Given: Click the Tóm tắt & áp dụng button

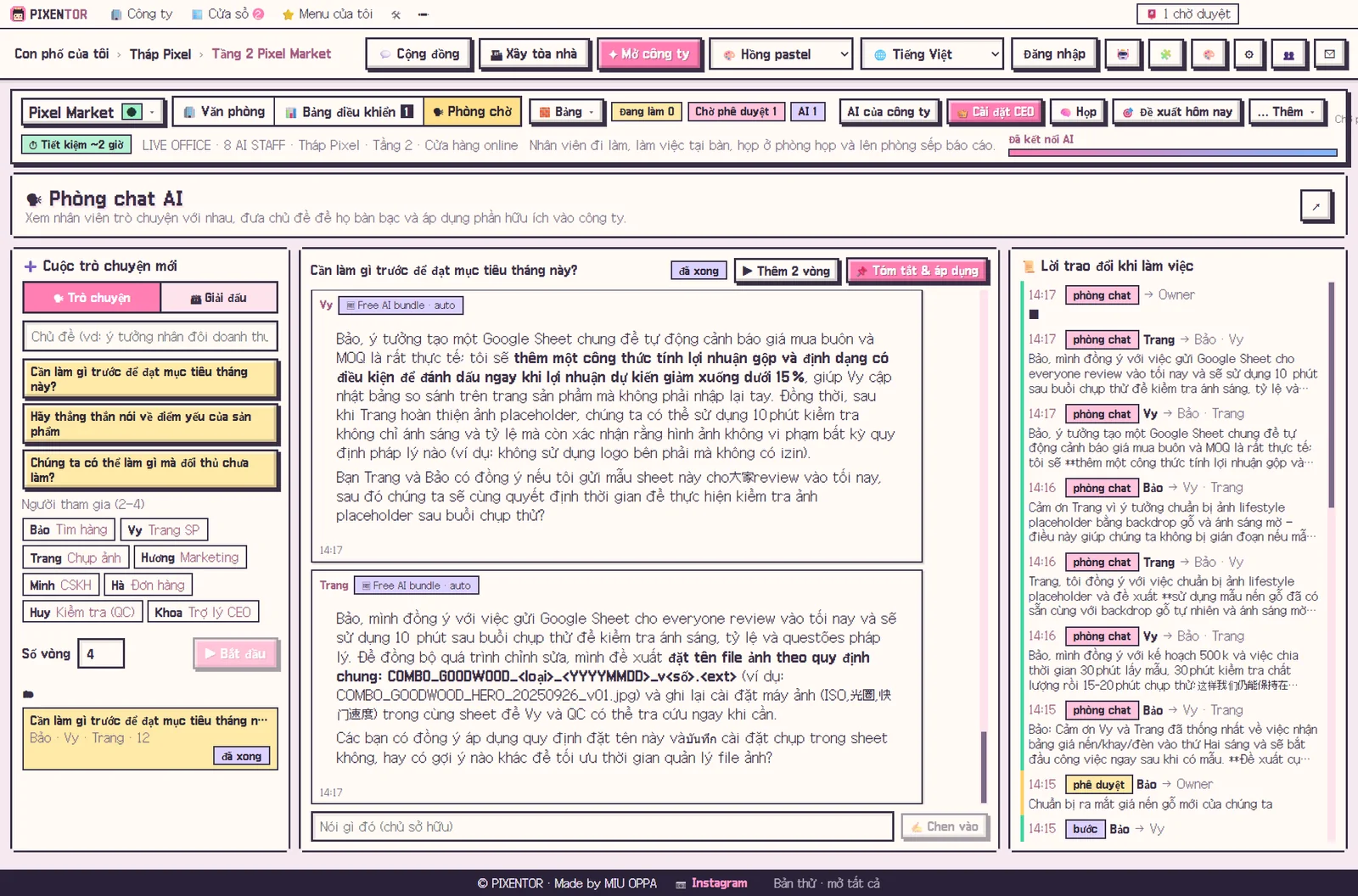Looking at the screenshot, I should [917, 271].
